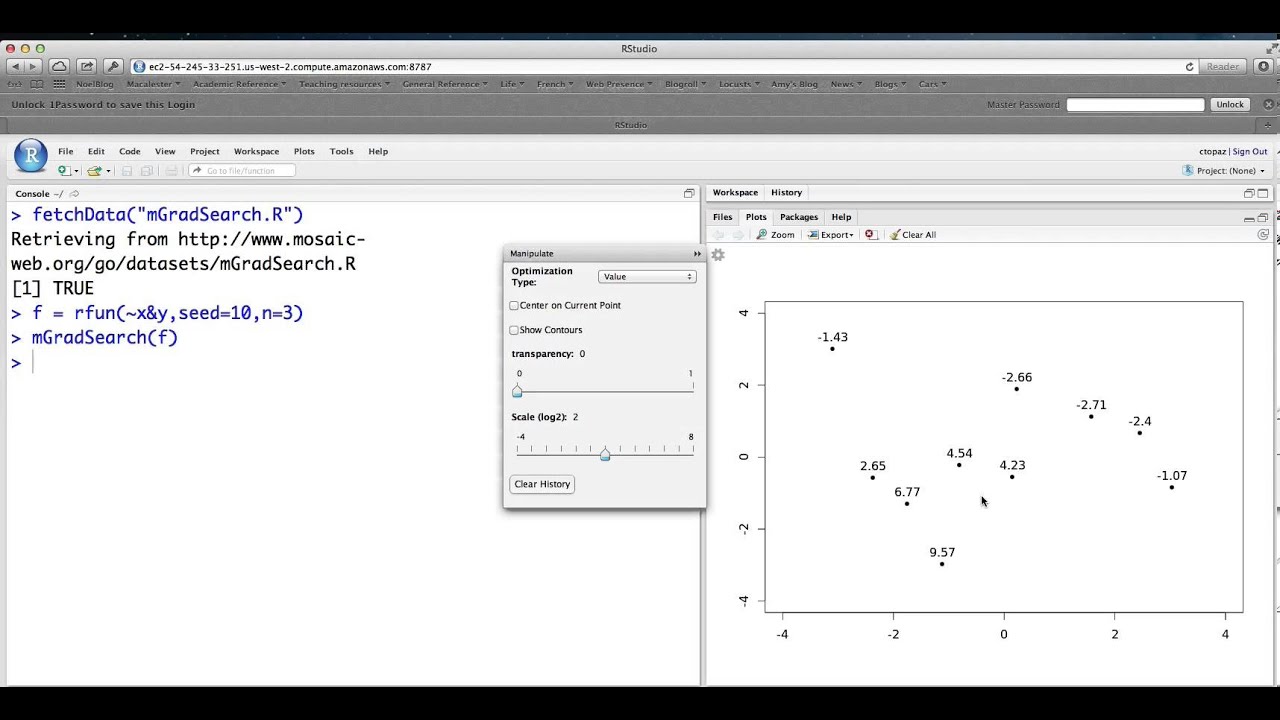This screenshot has width=1280, height=720.
Task: Collapse the Manipulate panel with double arrow
Action: click(697, 254)
